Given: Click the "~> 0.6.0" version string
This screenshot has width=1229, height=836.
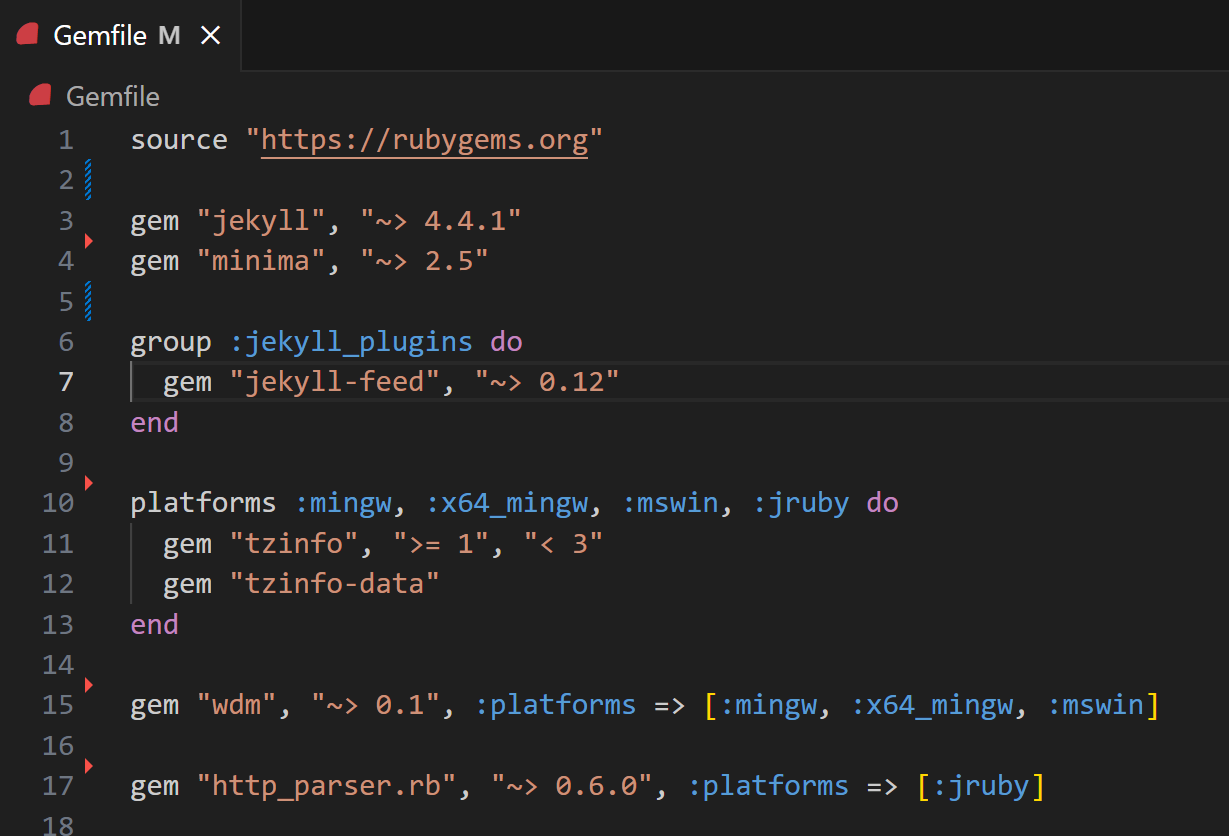Looking at the screenshot, I should coord(572,786).
